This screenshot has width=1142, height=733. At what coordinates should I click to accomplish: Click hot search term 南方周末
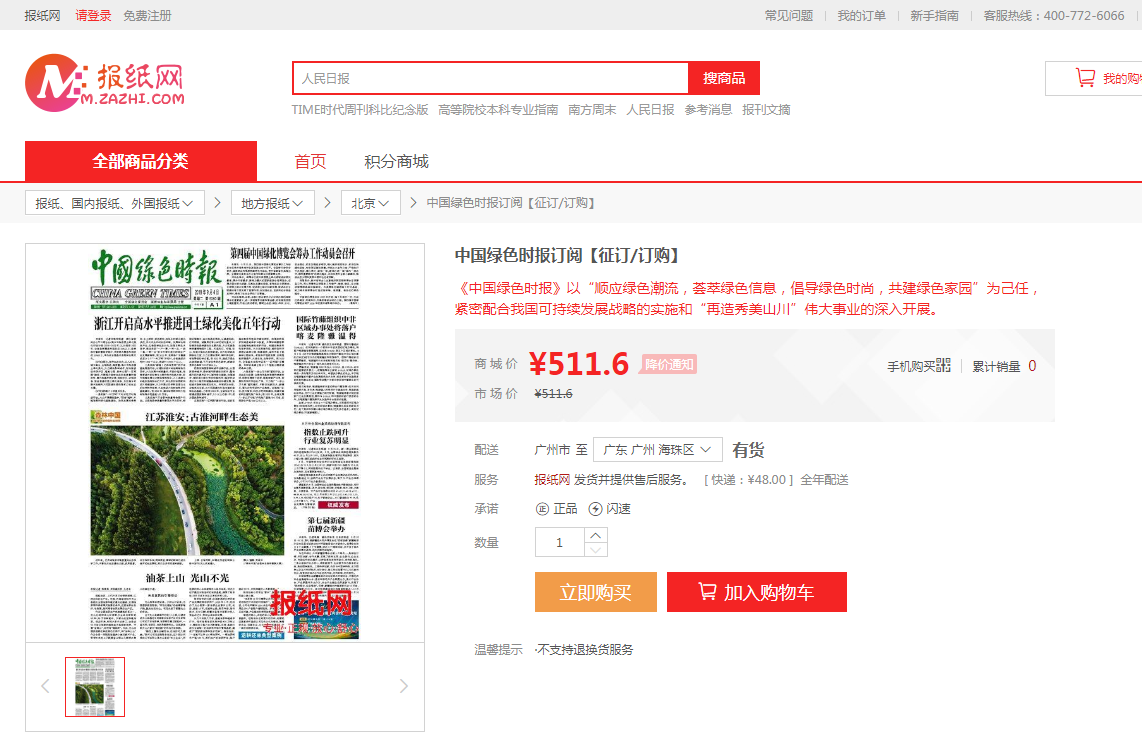pos(592,109)
